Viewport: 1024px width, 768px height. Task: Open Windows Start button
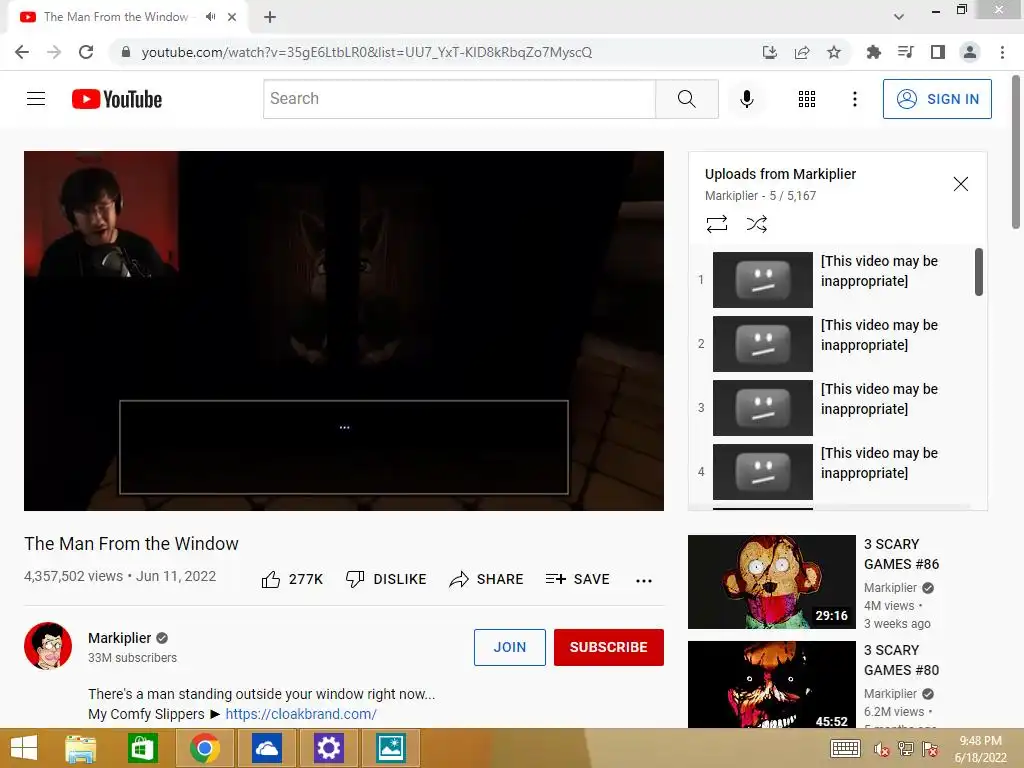click(x=24, y=748)
